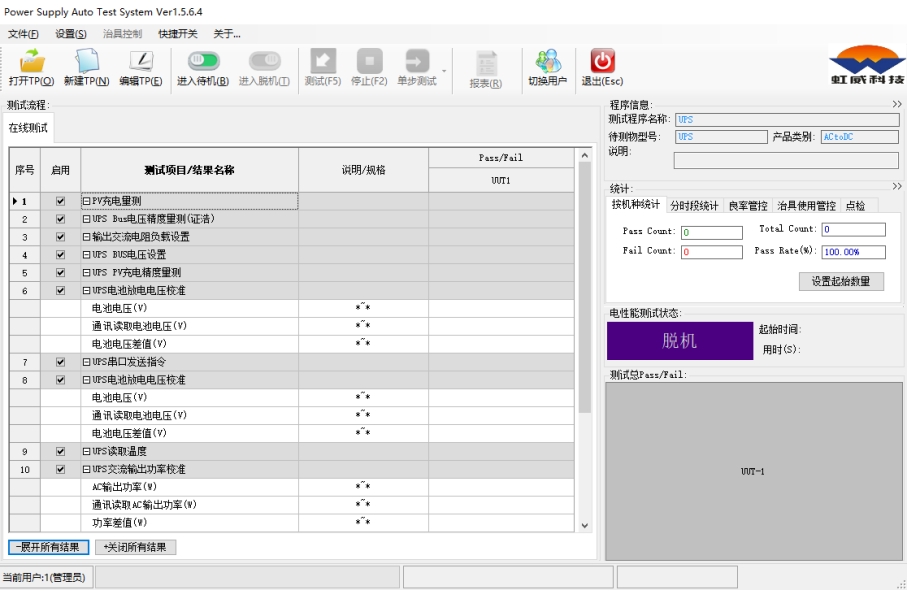
Task: Collapse the PV充电量测 item
Action: tap(86, 201)
